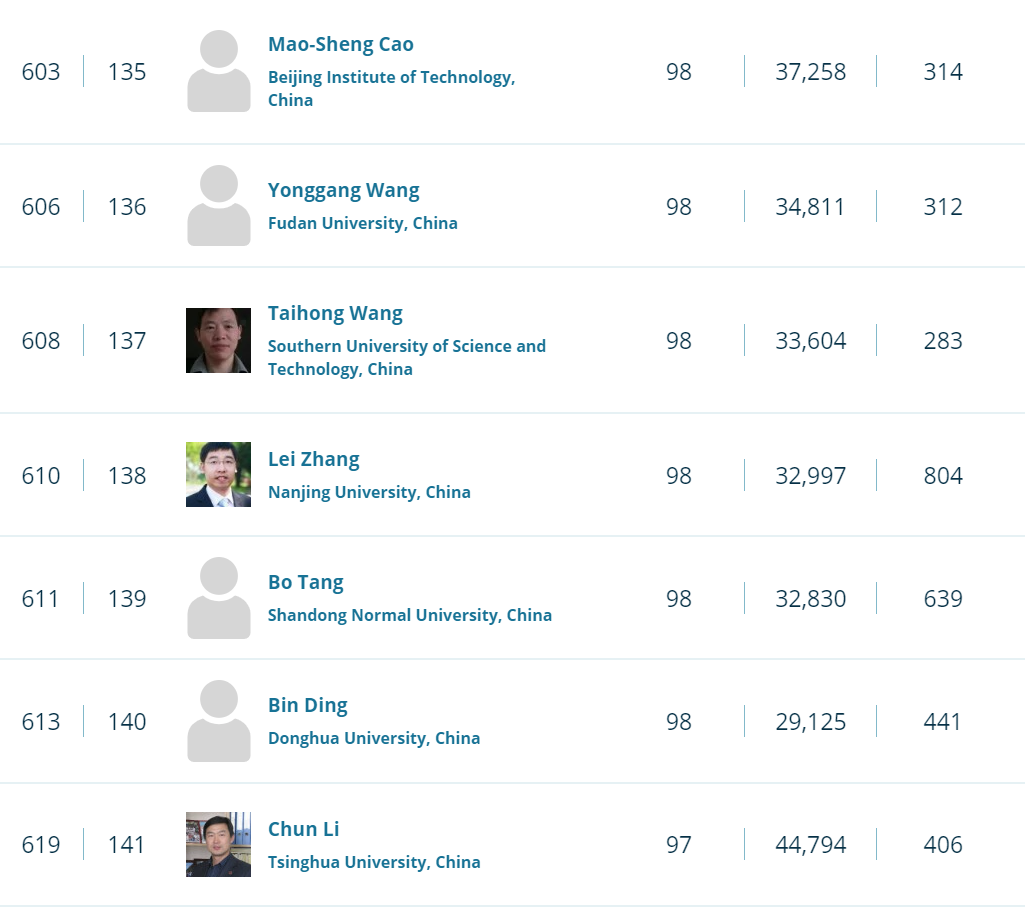Open Mao-Sheng Cao's profile link
This screenshot has width=1027, height=910.
pos(340,45)
